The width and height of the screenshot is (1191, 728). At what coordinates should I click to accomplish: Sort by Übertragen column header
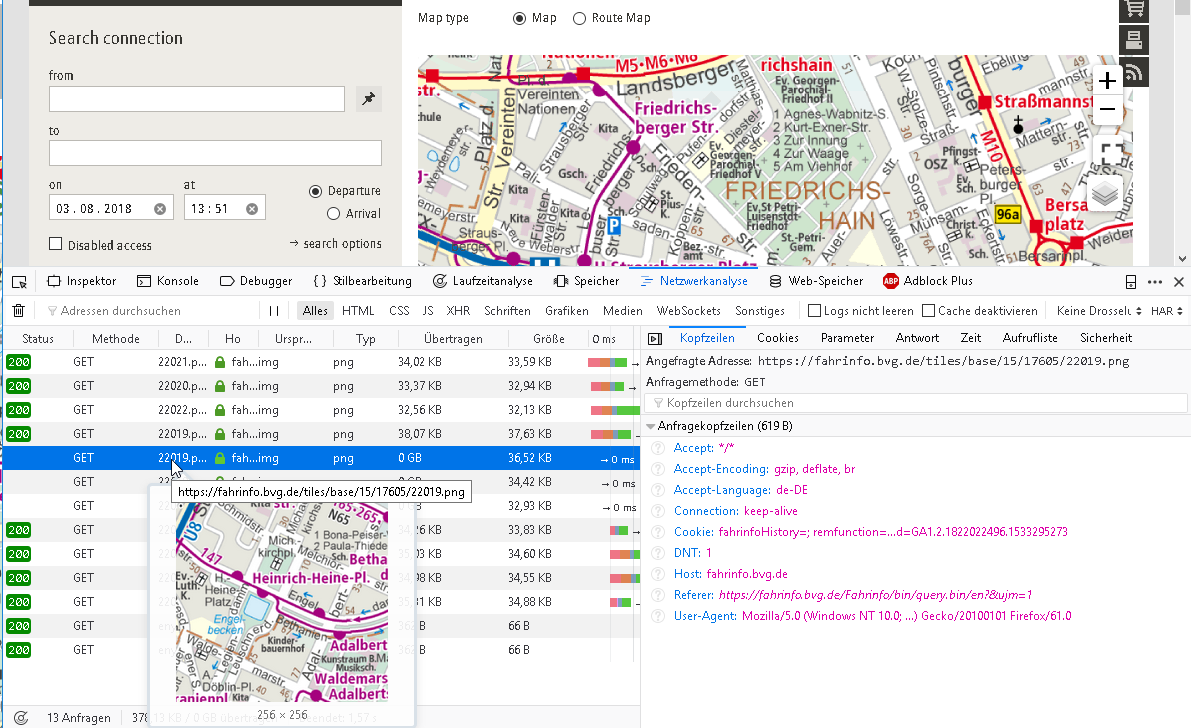453,339
